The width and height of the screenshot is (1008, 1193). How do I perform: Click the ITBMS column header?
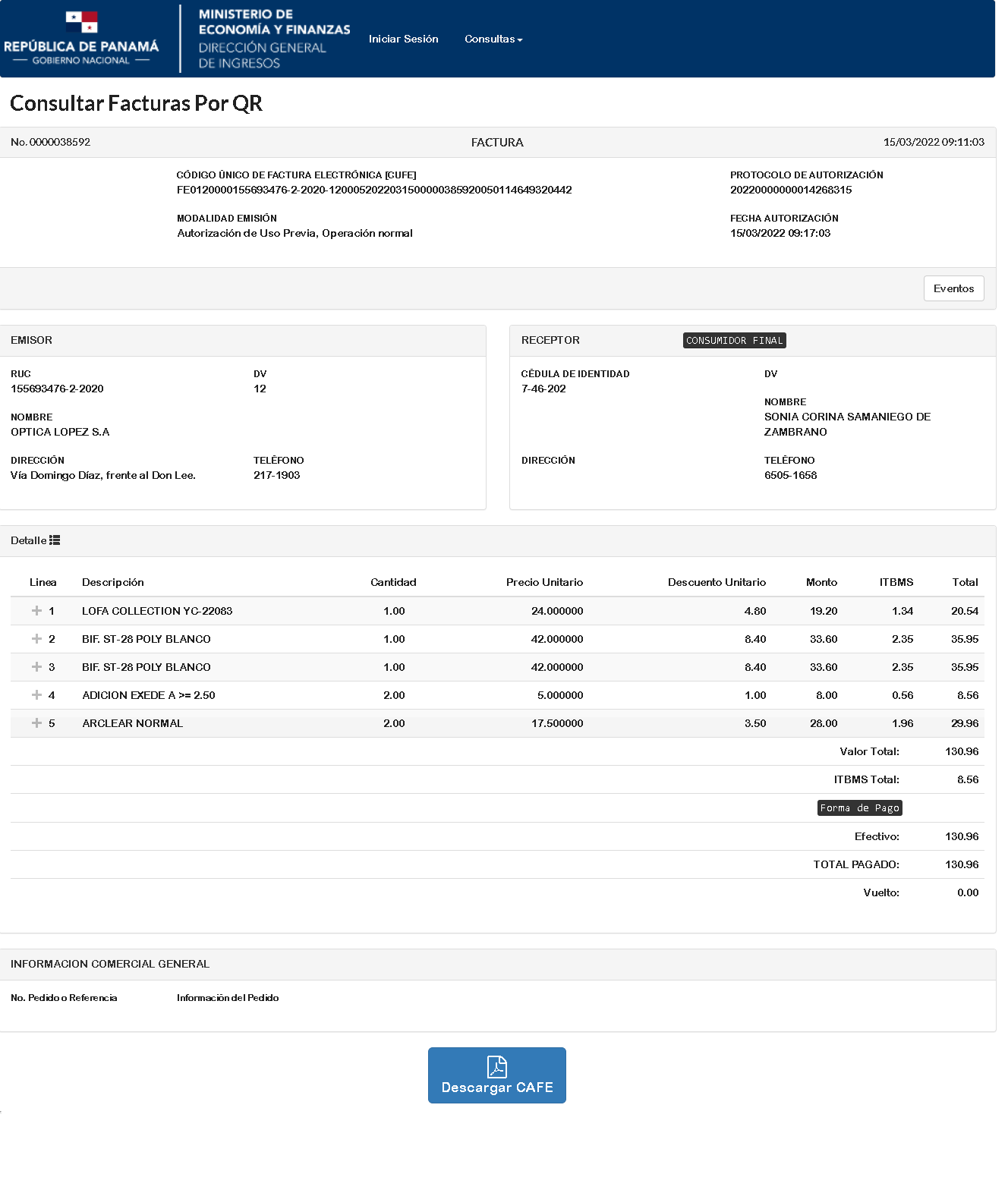(896, 582)
